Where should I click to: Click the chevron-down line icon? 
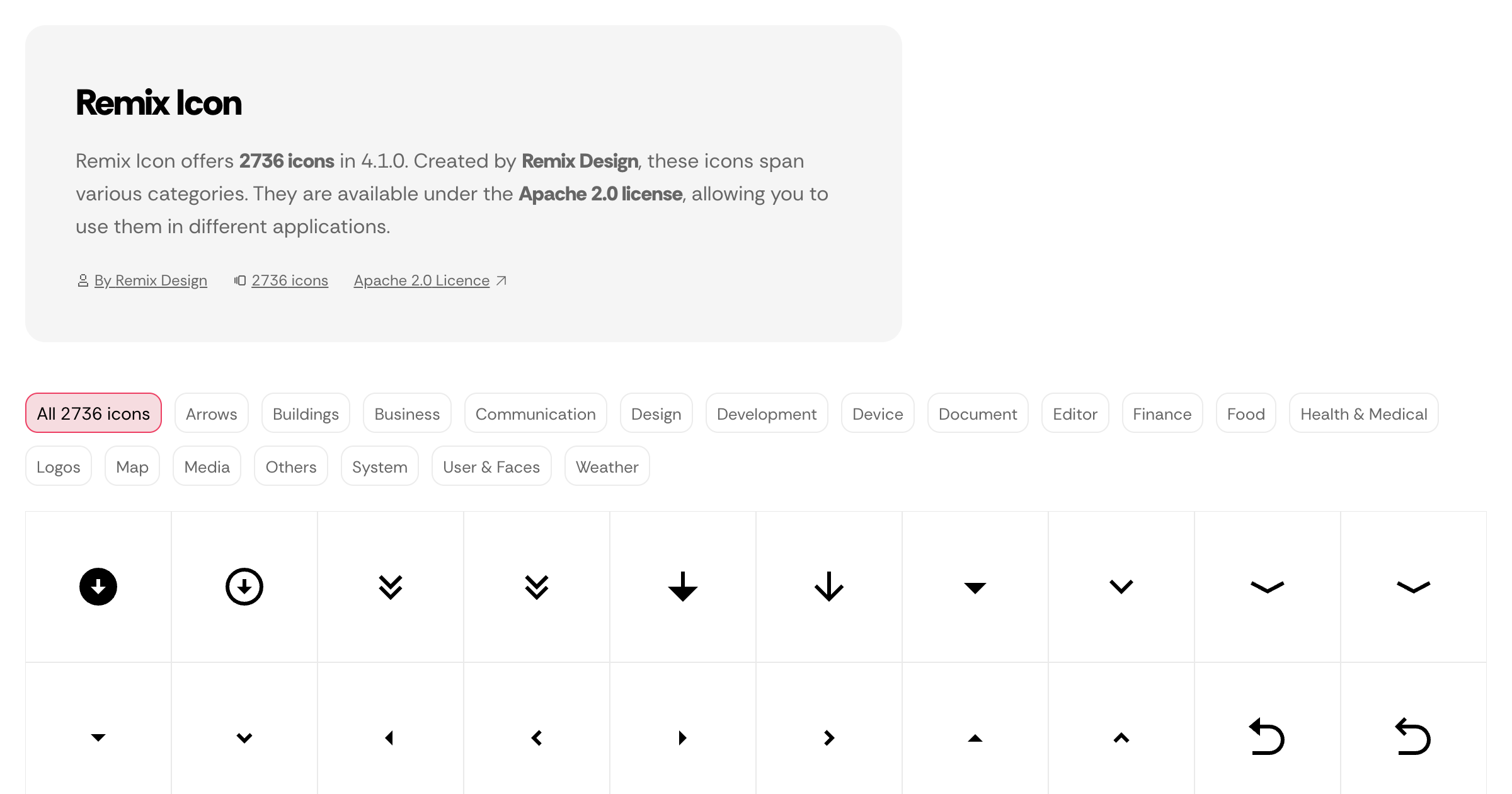(1121, 587)
